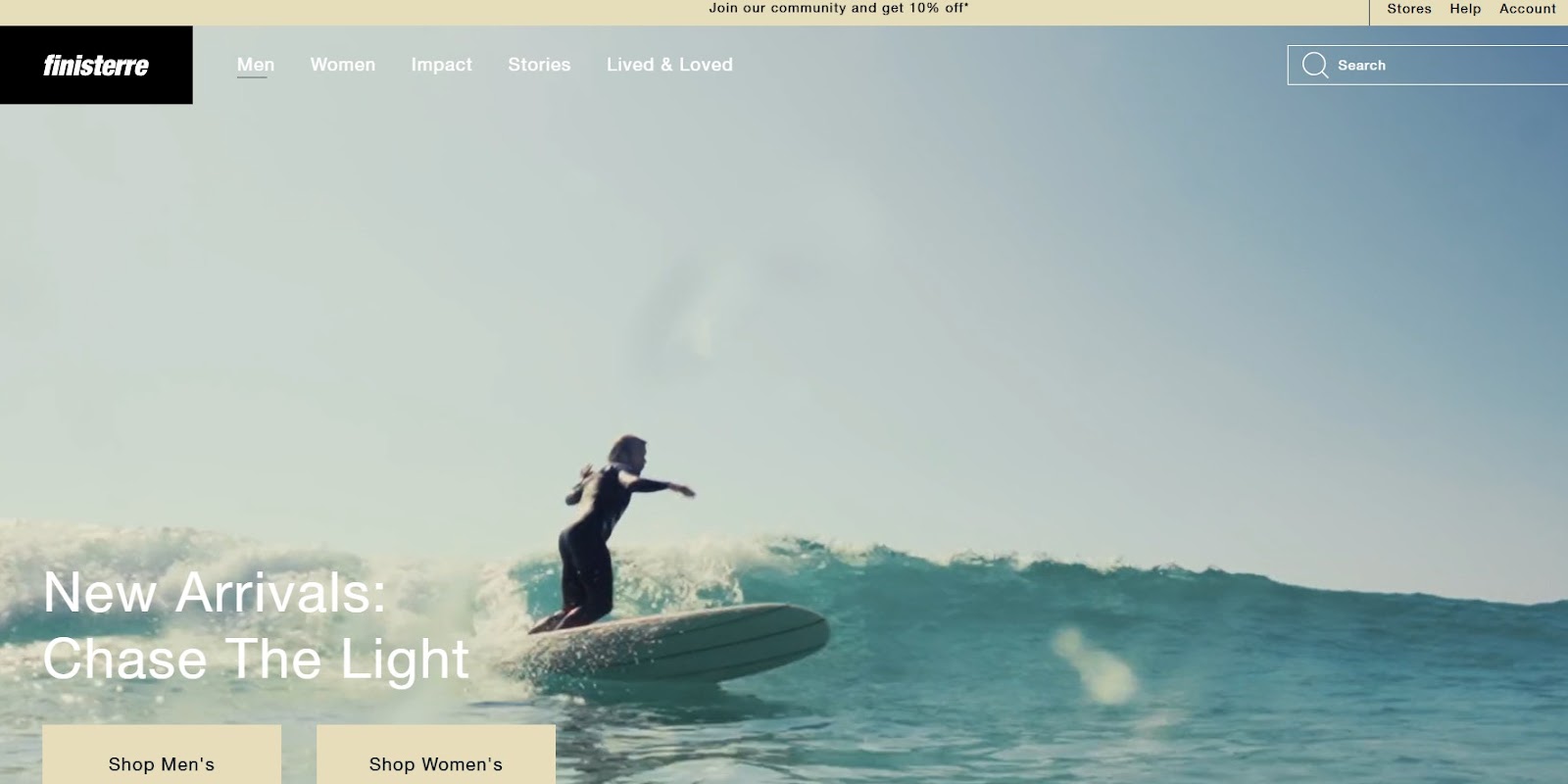Go to the Stores link

click(x=1409, y=9)
